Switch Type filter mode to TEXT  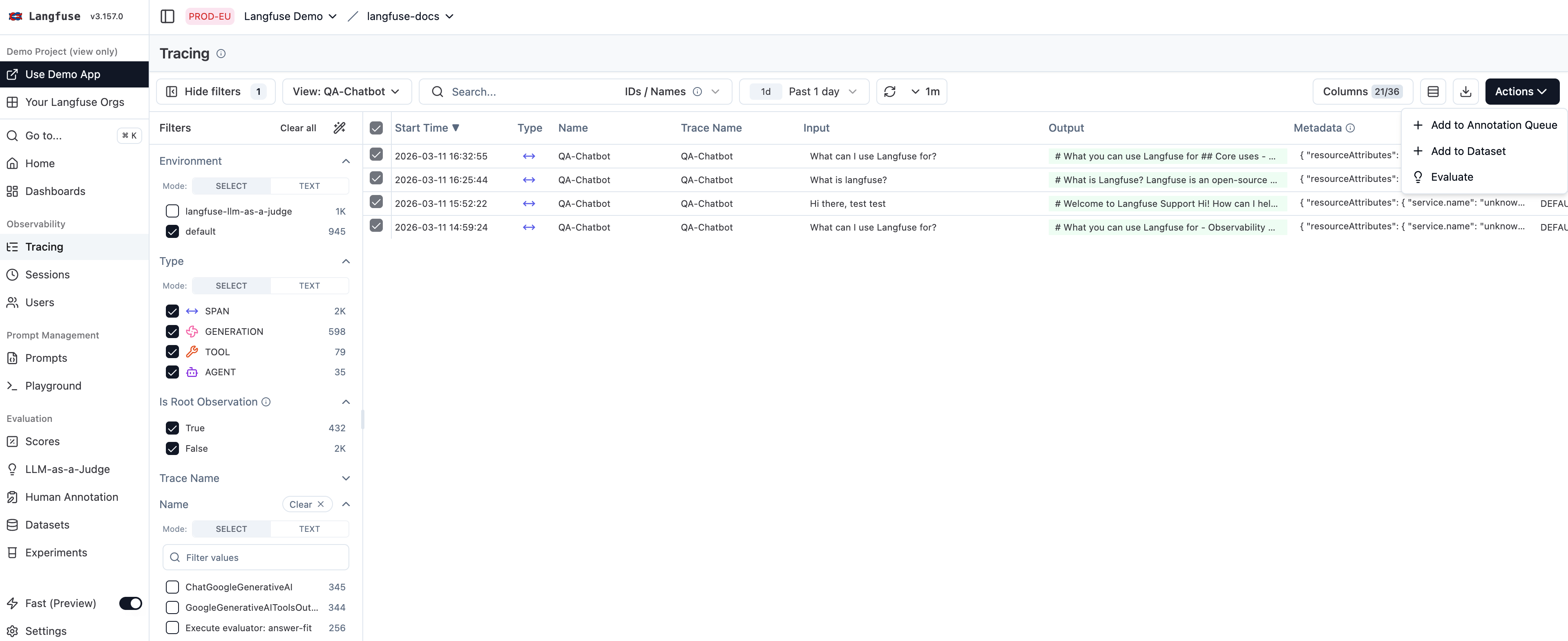[x=309, y=286]
